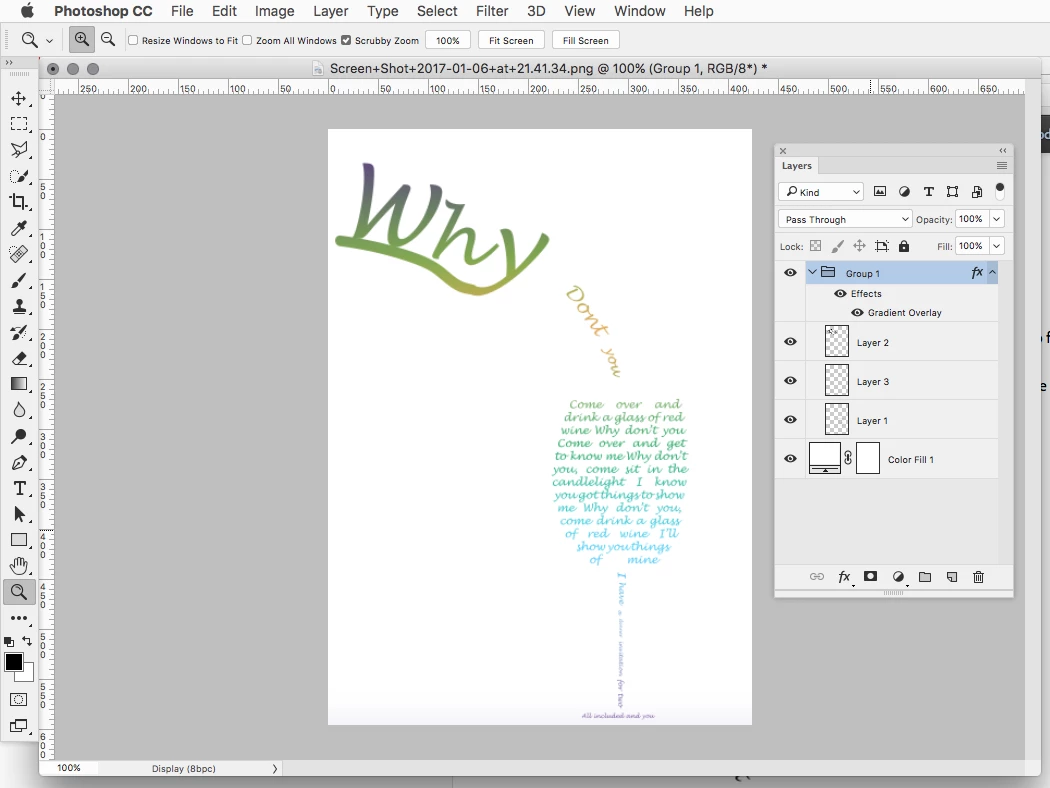
Task: Filter layers by shape layers icon
Action: click(952, 192)
